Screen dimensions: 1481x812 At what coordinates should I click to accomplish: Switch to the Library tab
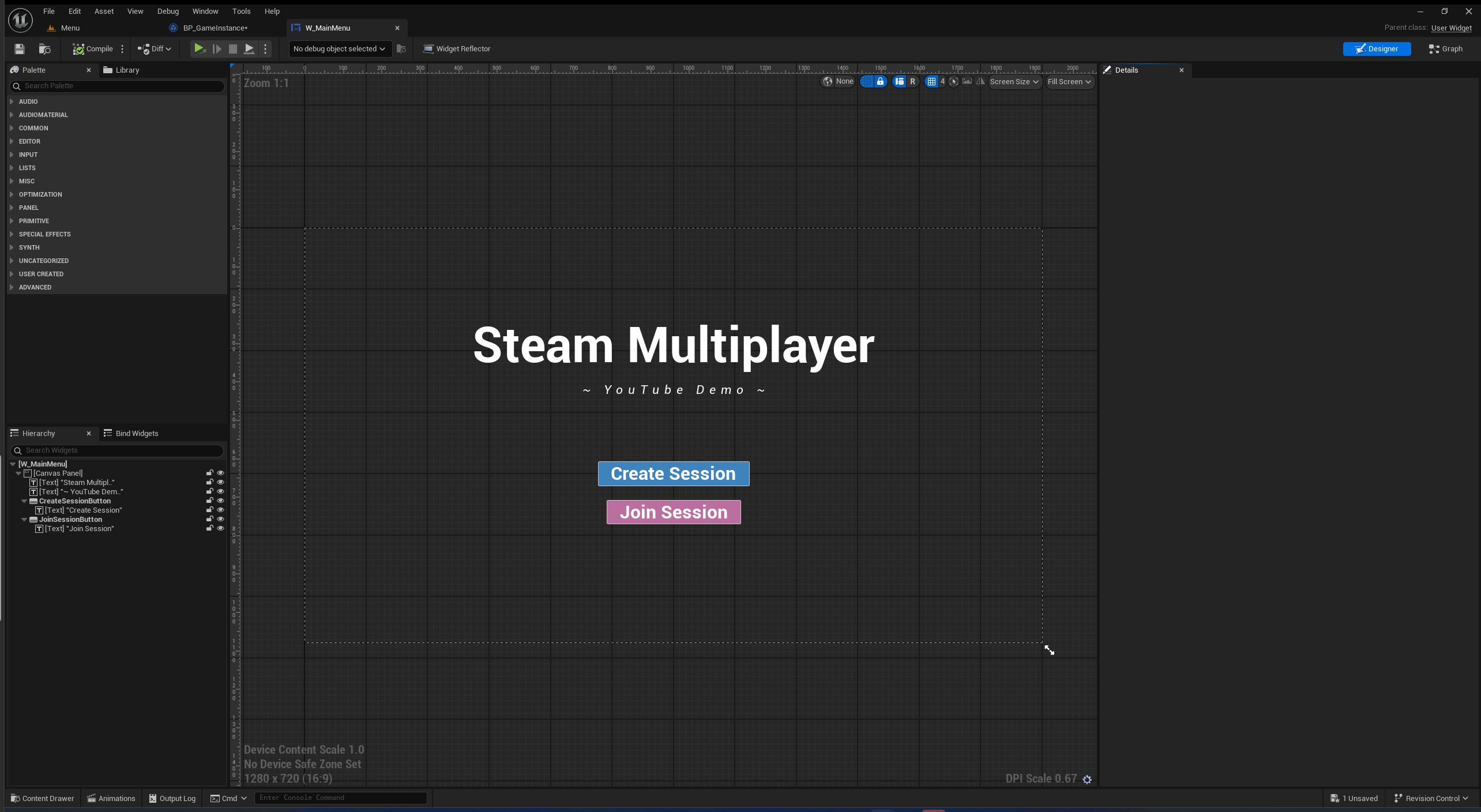[x=121, y=70]
